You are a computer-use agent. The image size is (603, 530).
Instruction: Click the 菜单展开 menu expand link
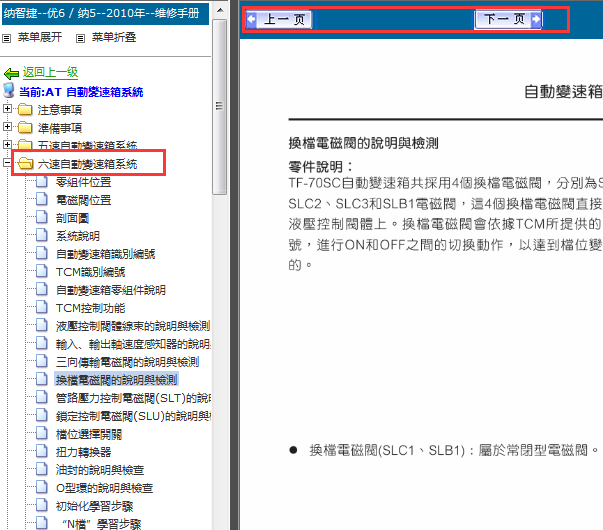(40, 37)
